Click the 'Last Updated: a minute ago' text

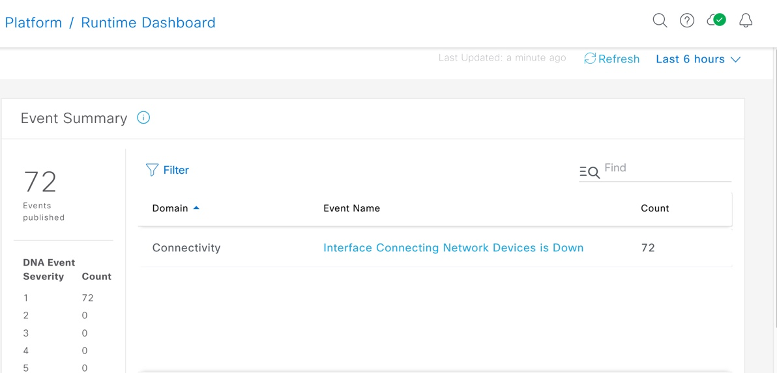click(502, 58)
